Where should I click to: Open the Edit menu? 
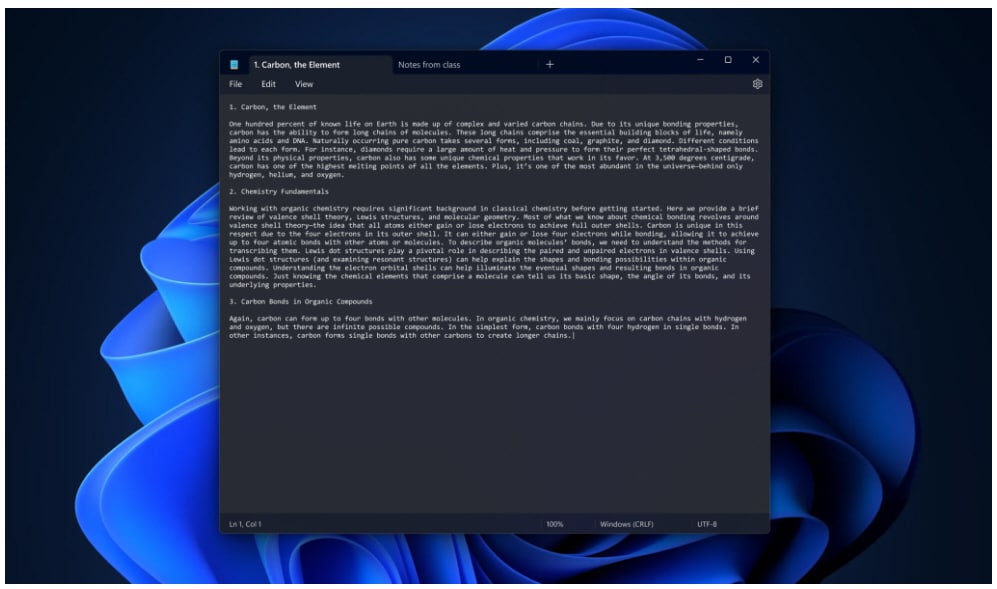coord(266,85)
